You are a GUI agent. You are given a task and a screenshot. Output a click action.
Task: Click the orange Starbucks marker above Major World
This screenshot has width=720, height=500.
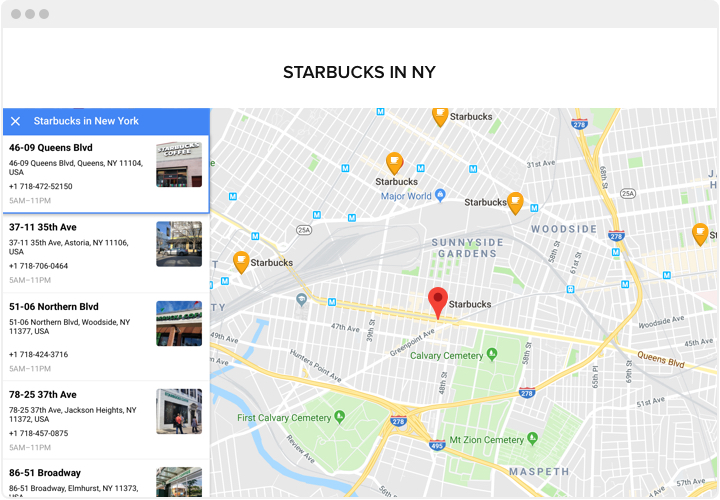(x=394, y=163)
